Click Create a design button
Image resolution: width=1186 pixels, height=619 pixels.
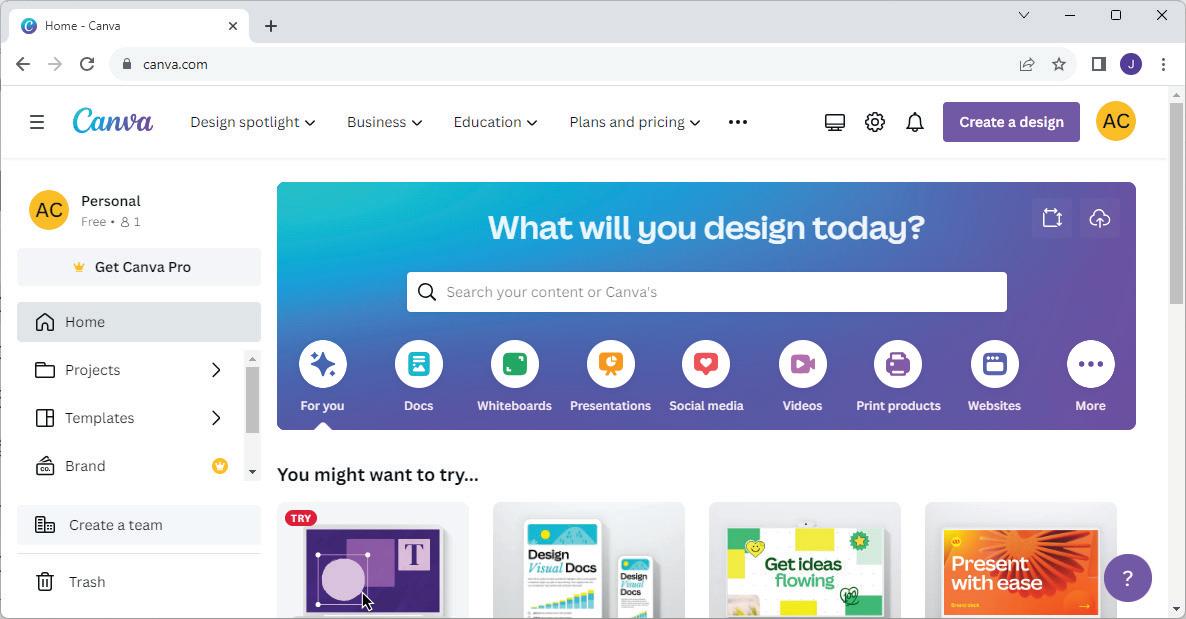point(1011,122)
